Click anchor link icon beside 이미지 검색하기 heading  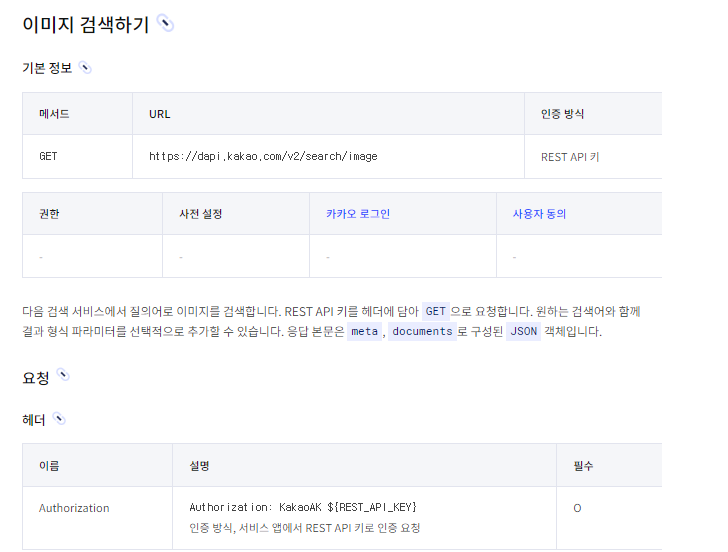point(165,23)
